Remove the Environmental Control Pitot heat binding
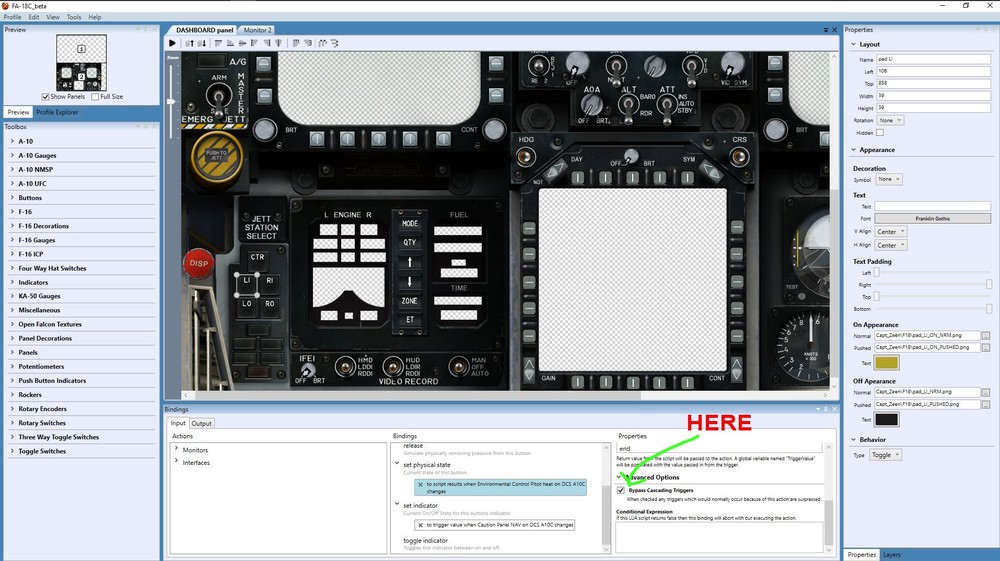The width and height of the screenshot is (1000, 561). pos(420,484)
